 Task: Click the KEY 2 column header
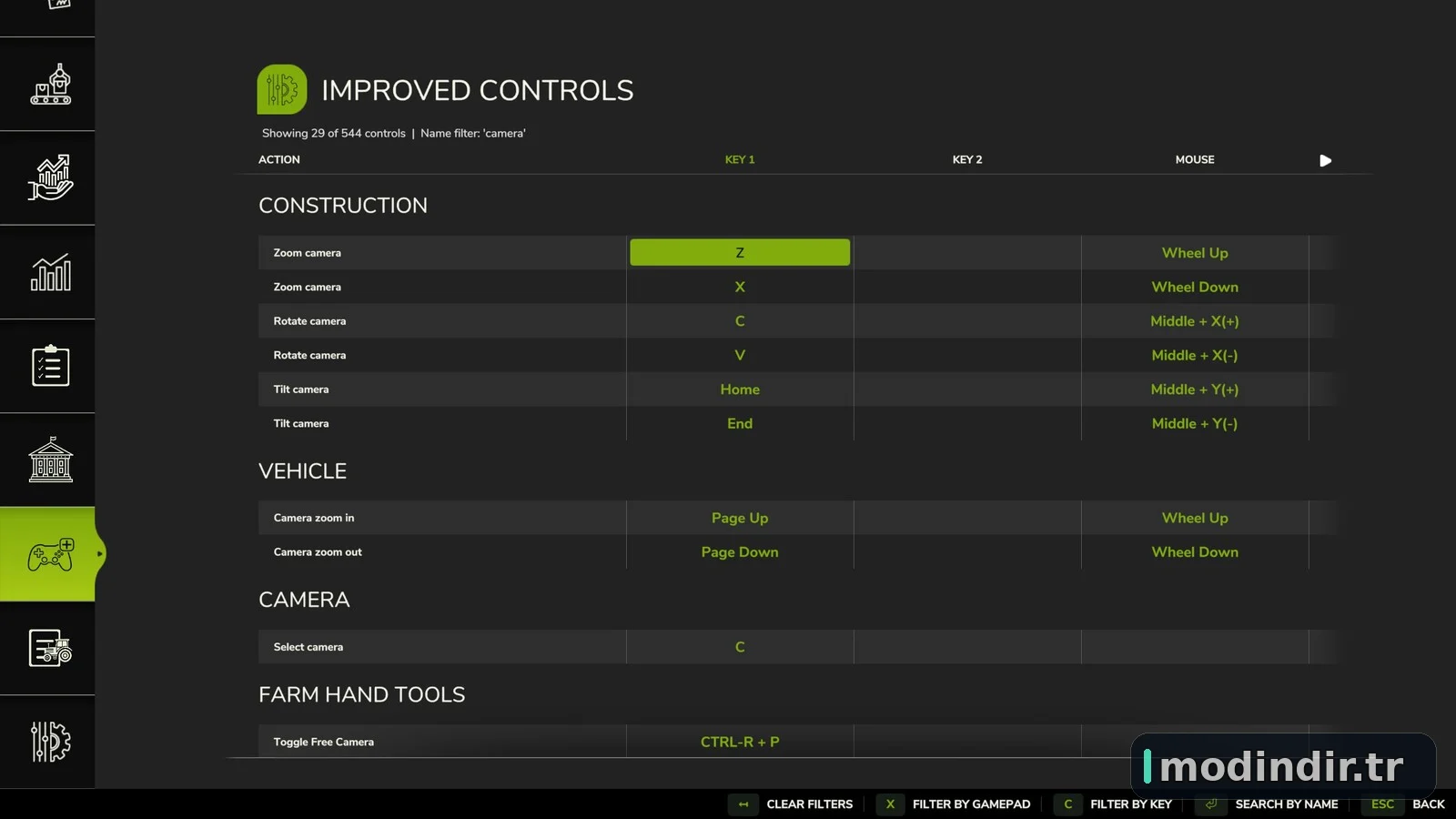pos(967,159)
